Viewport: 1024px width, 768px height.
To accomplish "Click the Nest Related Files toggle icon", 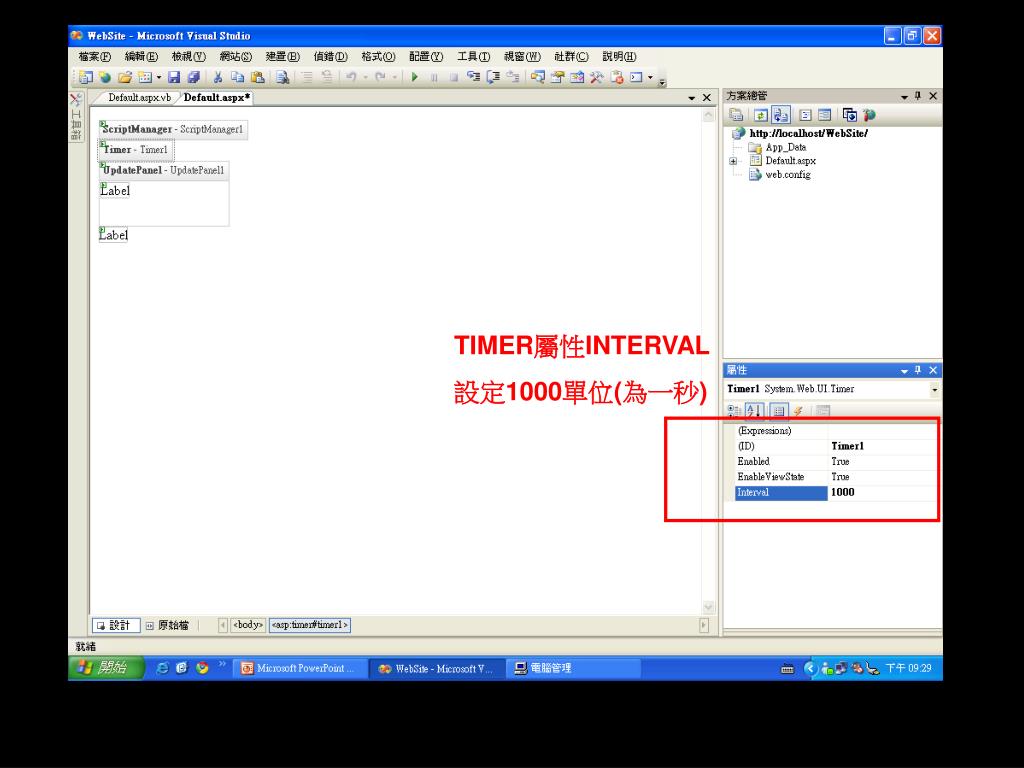I will click(x=779, y=115).
